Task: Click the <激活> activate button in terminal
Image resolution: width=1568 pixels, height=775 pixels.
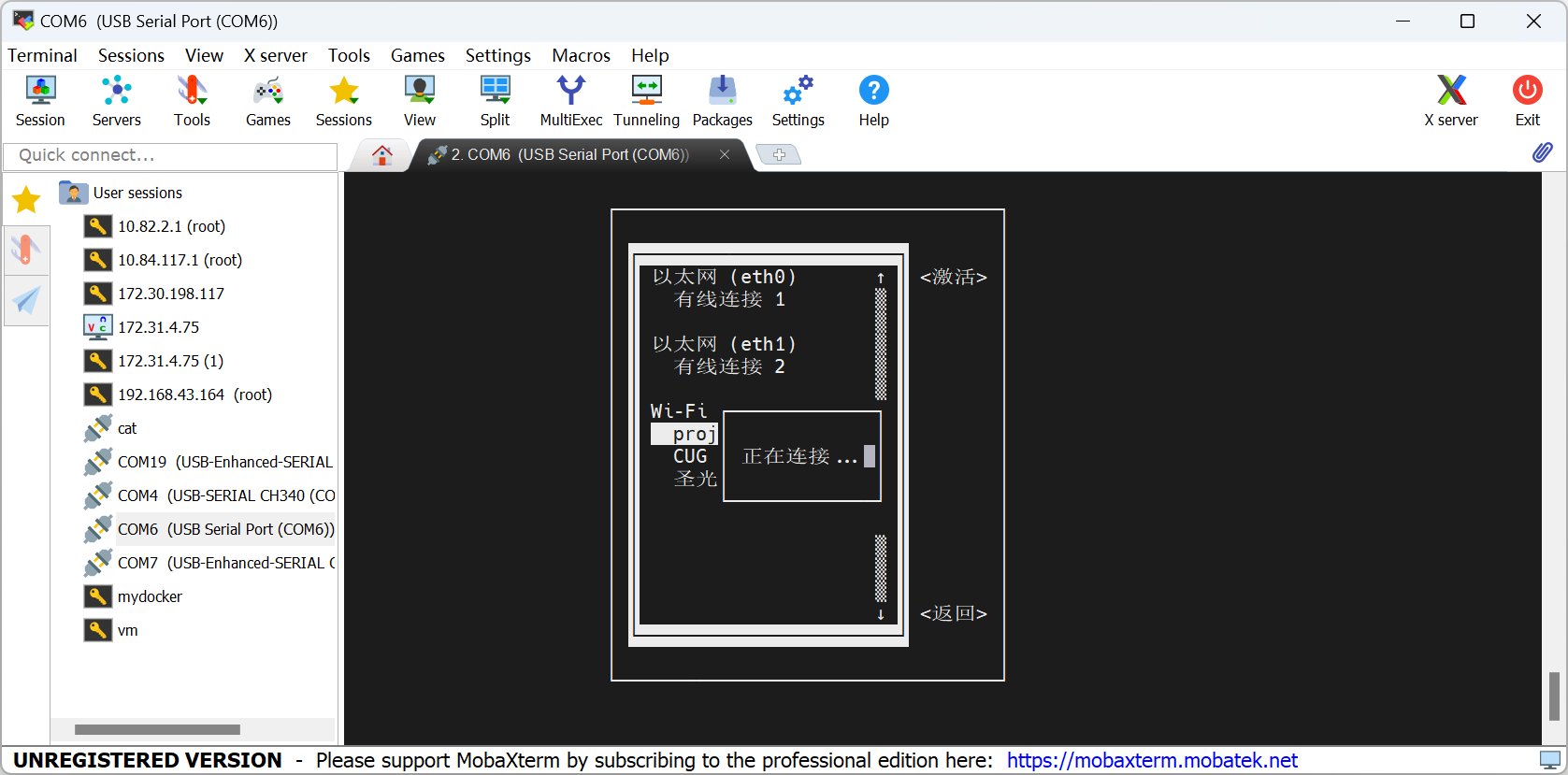Action: click(x=953, y=277)
